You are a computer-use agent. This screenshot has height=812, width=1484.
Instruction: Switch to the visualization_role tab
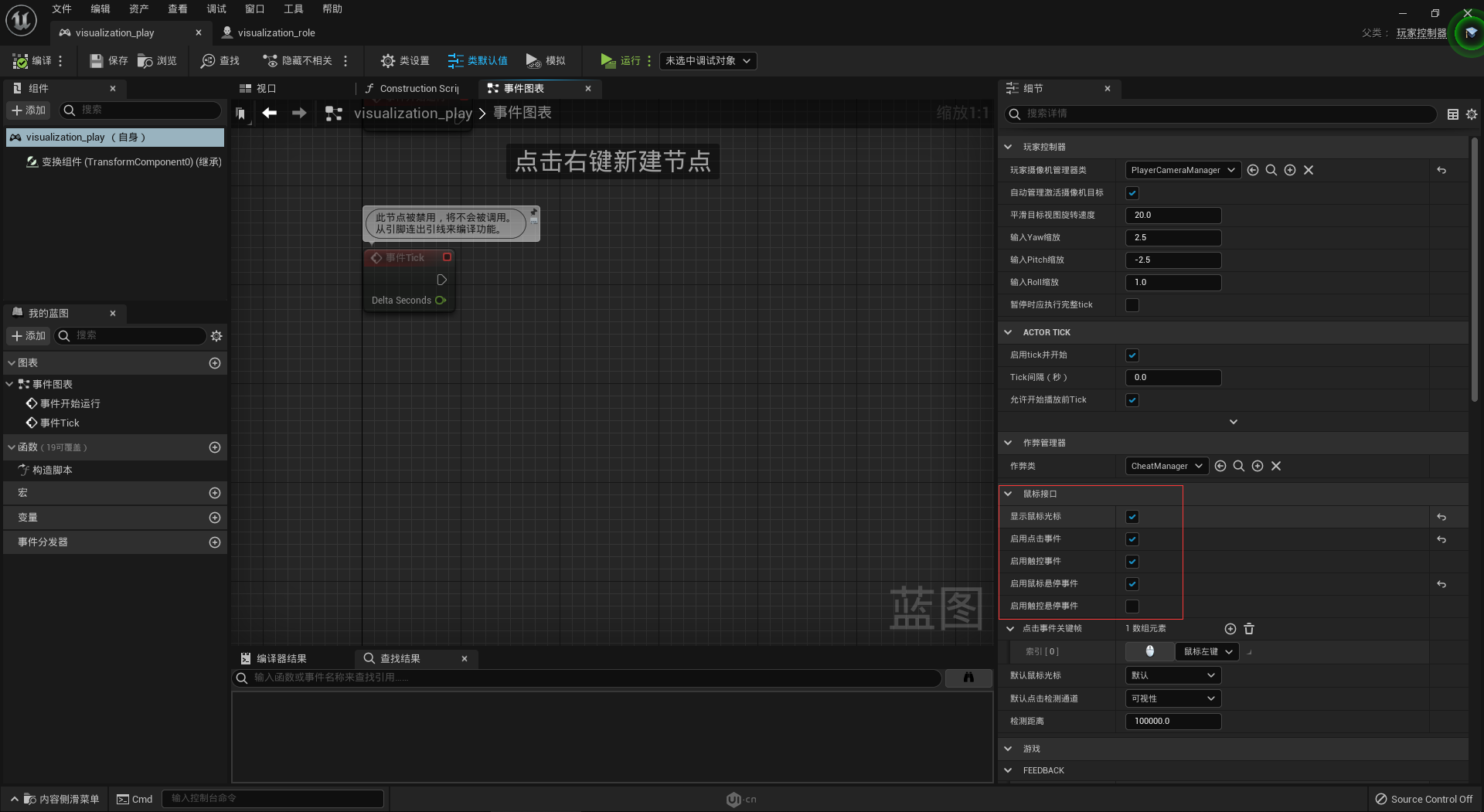276,32
